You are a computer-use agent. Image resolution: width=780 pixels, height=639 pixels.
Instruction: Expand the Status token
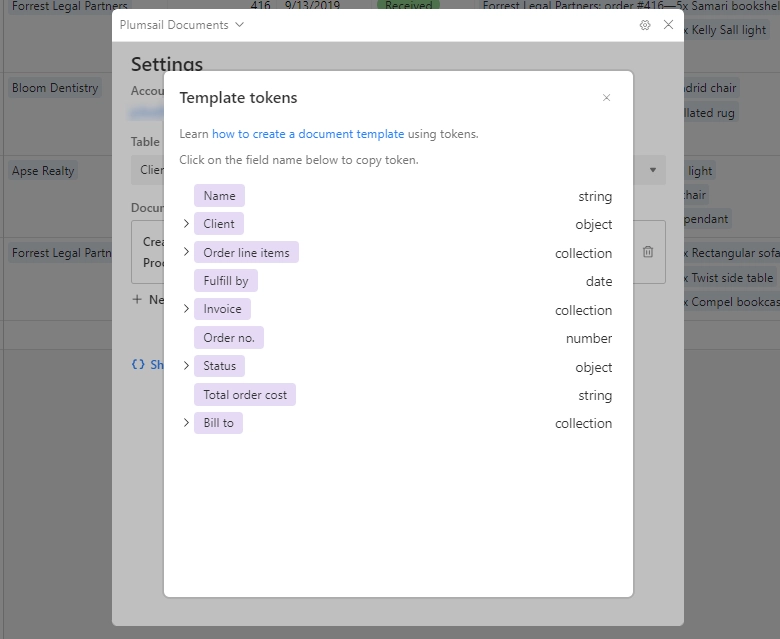pyautogui.click(x=186, y=365)
